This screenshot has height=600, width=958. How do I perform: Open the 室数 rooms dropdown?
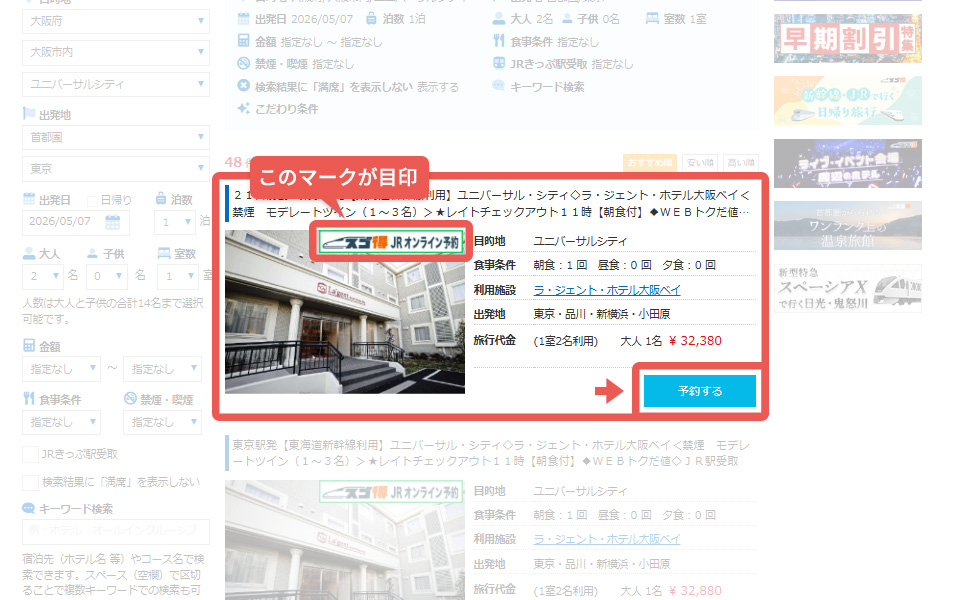[x=178, y=276]
